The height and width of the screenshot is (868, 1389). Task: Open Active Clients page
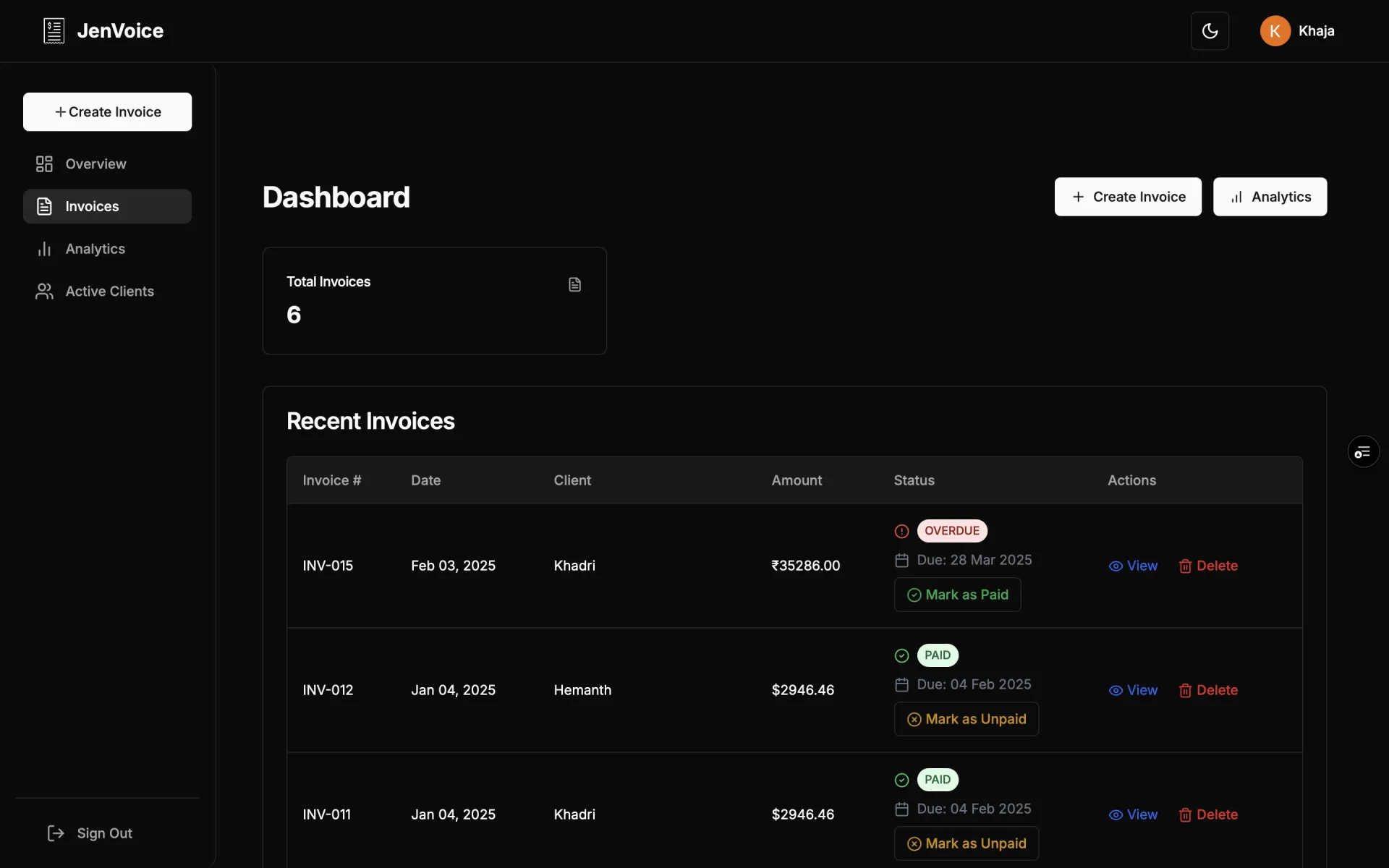click(x=109, y=292)
